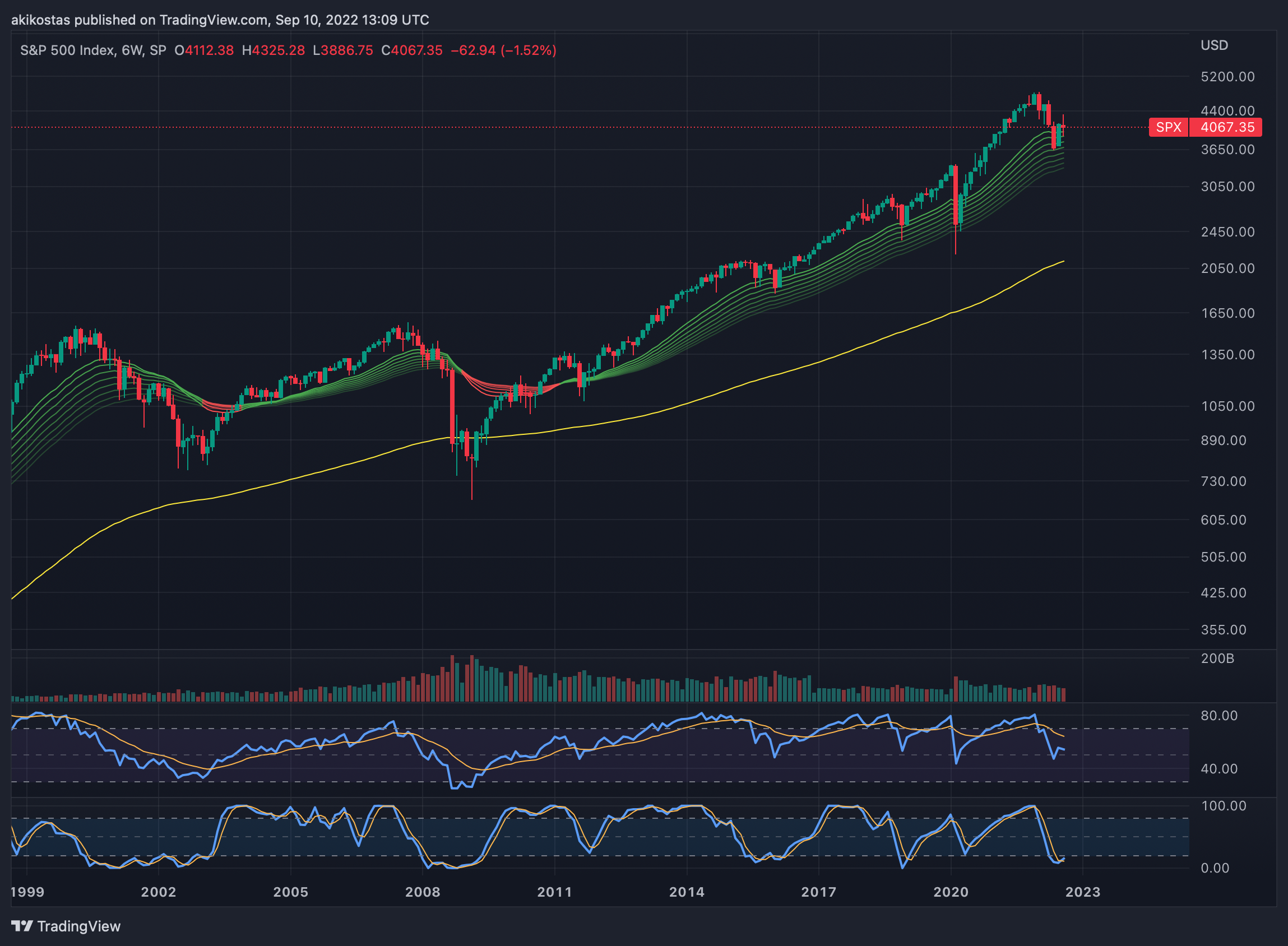Click the close value C4067.35
The height and width of the screenshot is (946, 1288).
click(412, 50)
